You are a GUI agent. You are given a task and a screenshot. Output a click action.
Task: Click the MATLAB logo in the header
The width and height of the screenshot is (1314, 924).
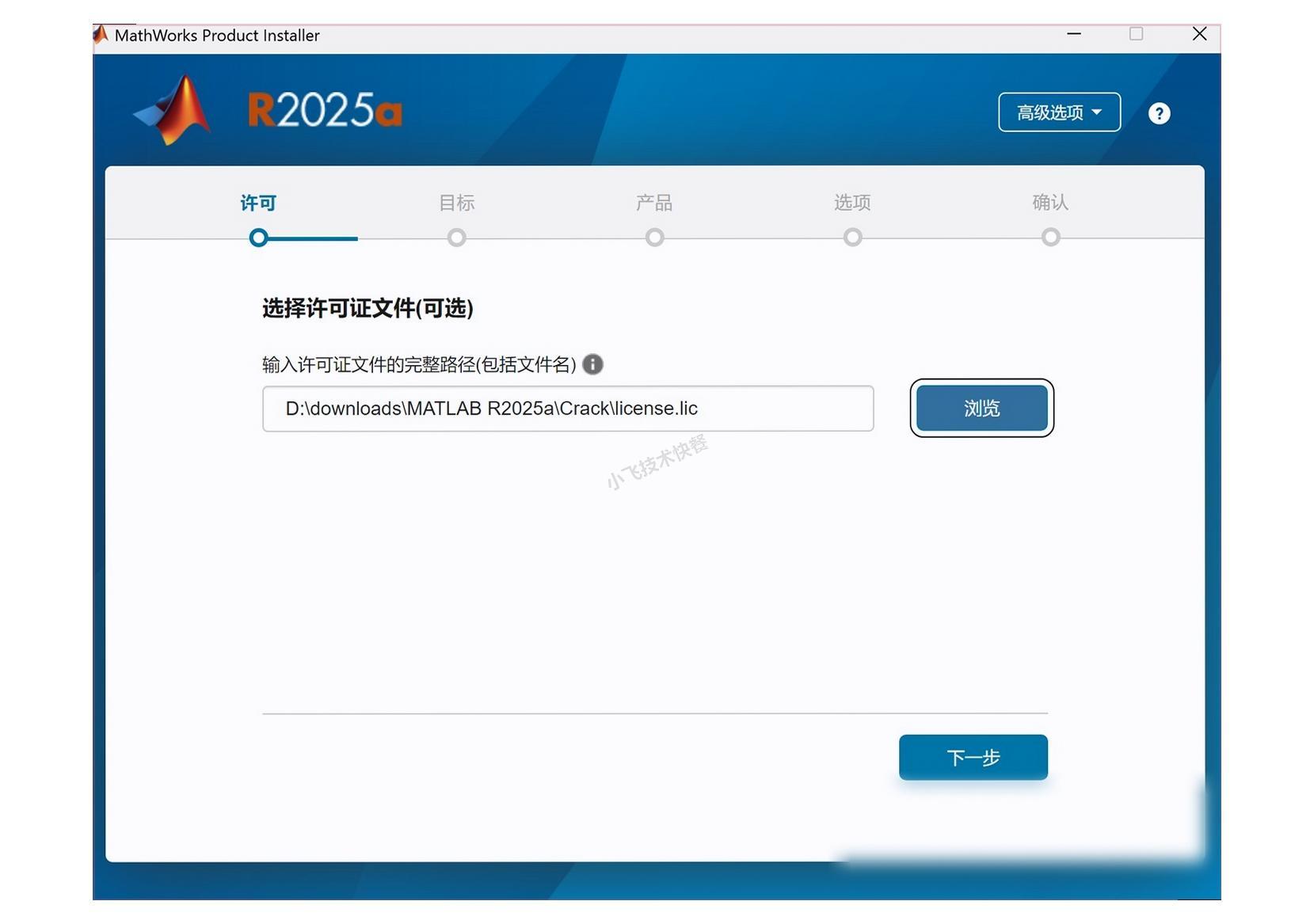coord(173,110)
